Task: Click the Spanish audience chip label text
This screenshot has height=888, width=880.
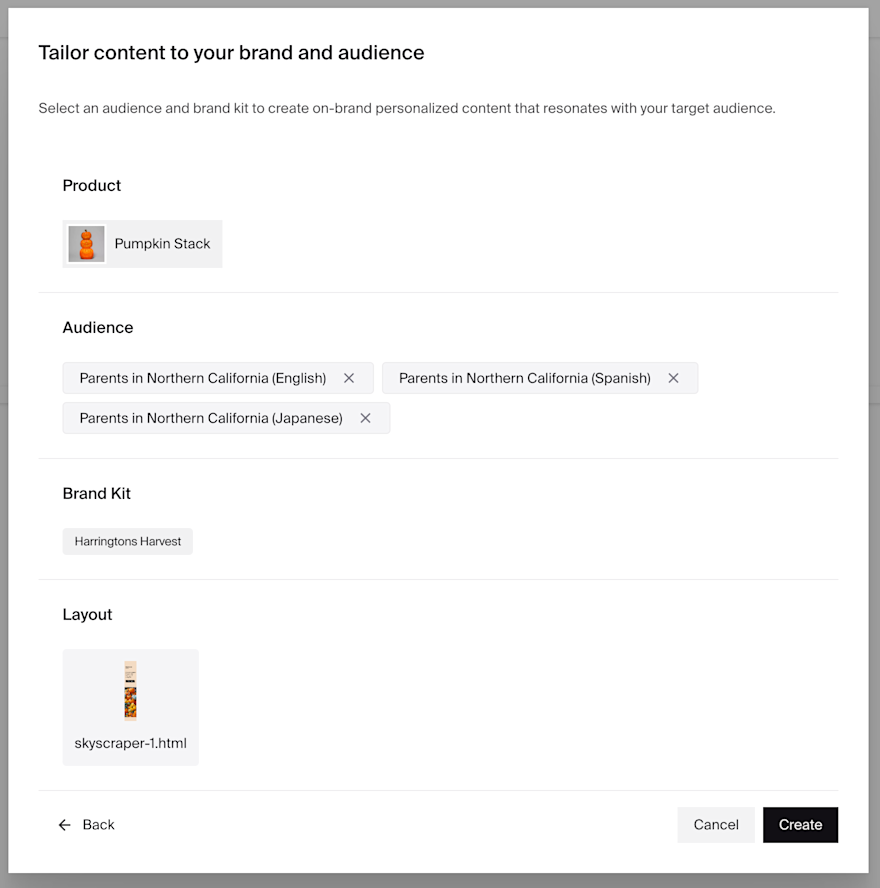Action: pyautogui.click(x=524, y=378)
